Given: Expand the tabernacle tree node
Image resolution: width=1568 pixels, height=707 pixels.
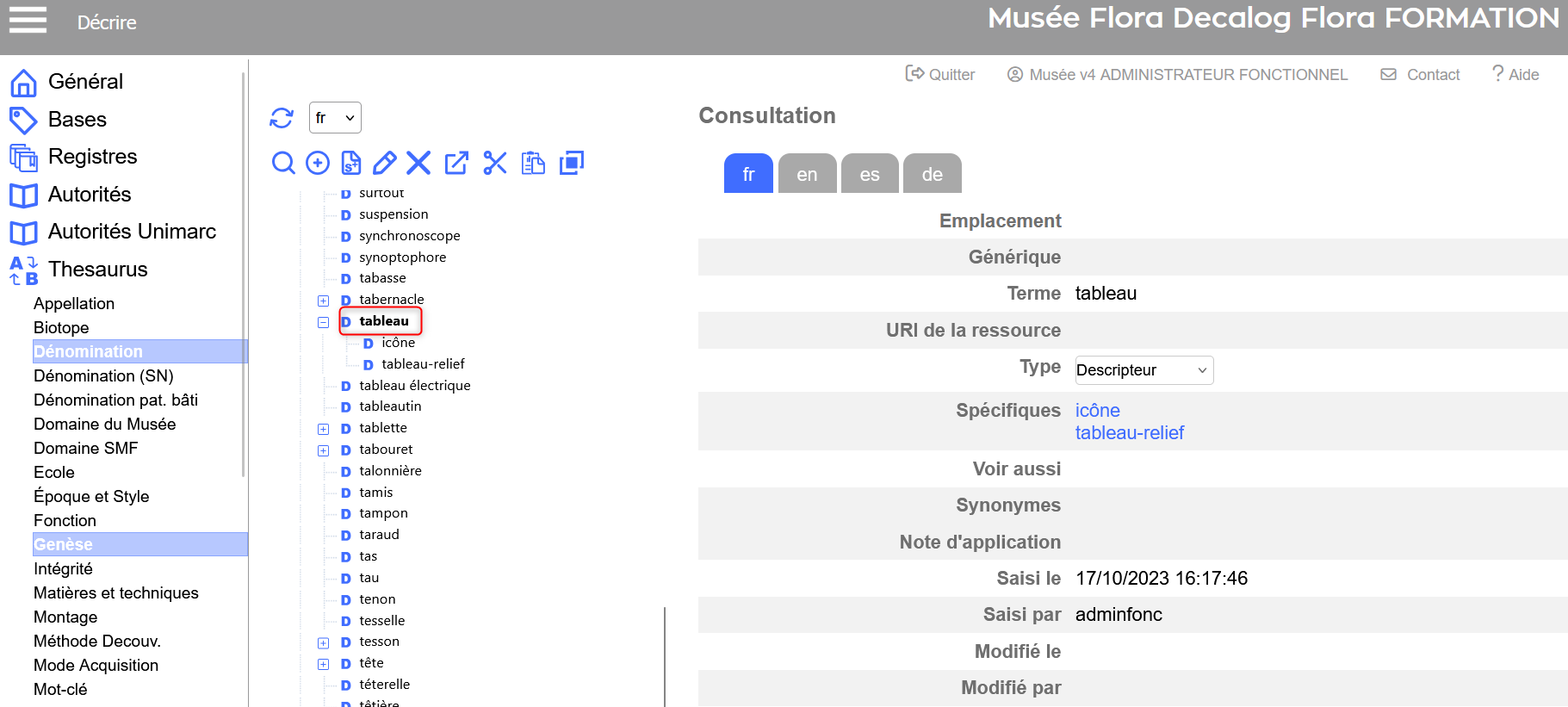Looking at the screenshot, I should click(324, 301).
